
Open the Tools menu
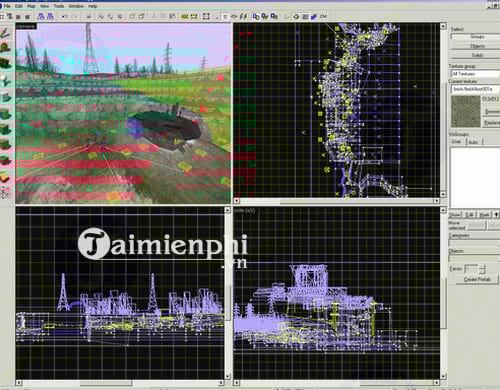pyautogui.click(x=59, y=6)
